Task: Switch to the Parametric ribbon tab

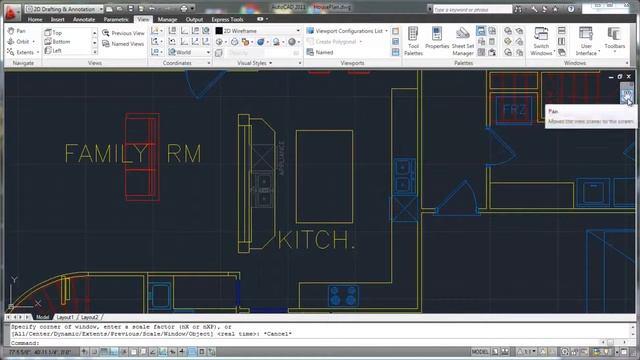Action: [x=116, y=19]
